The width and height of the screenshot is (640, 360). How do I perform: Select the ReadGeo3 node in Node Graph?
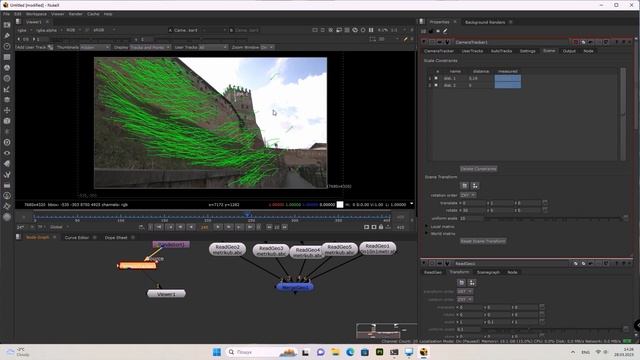[271, 251]
